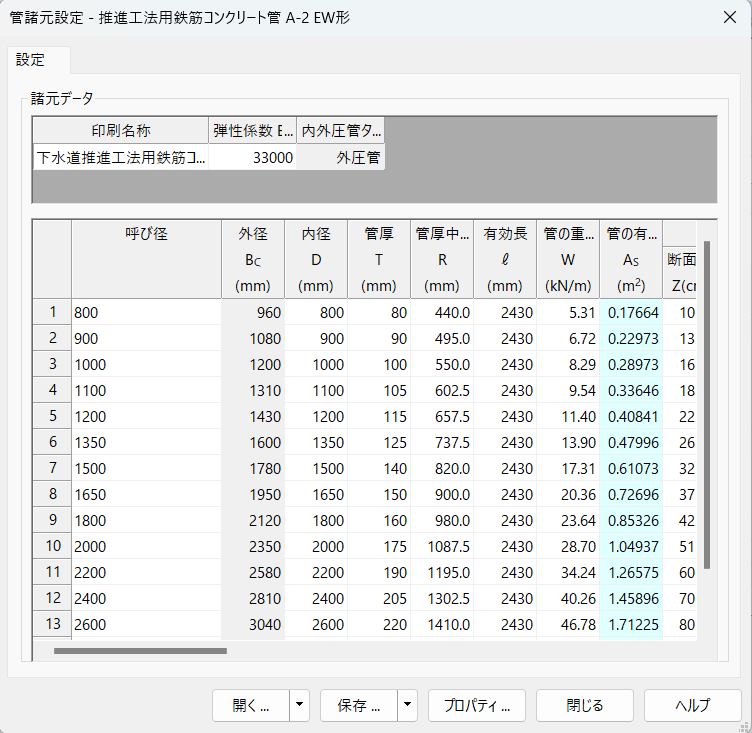
Task: Click the 外径 Bc column header
Action: [253, 259]
